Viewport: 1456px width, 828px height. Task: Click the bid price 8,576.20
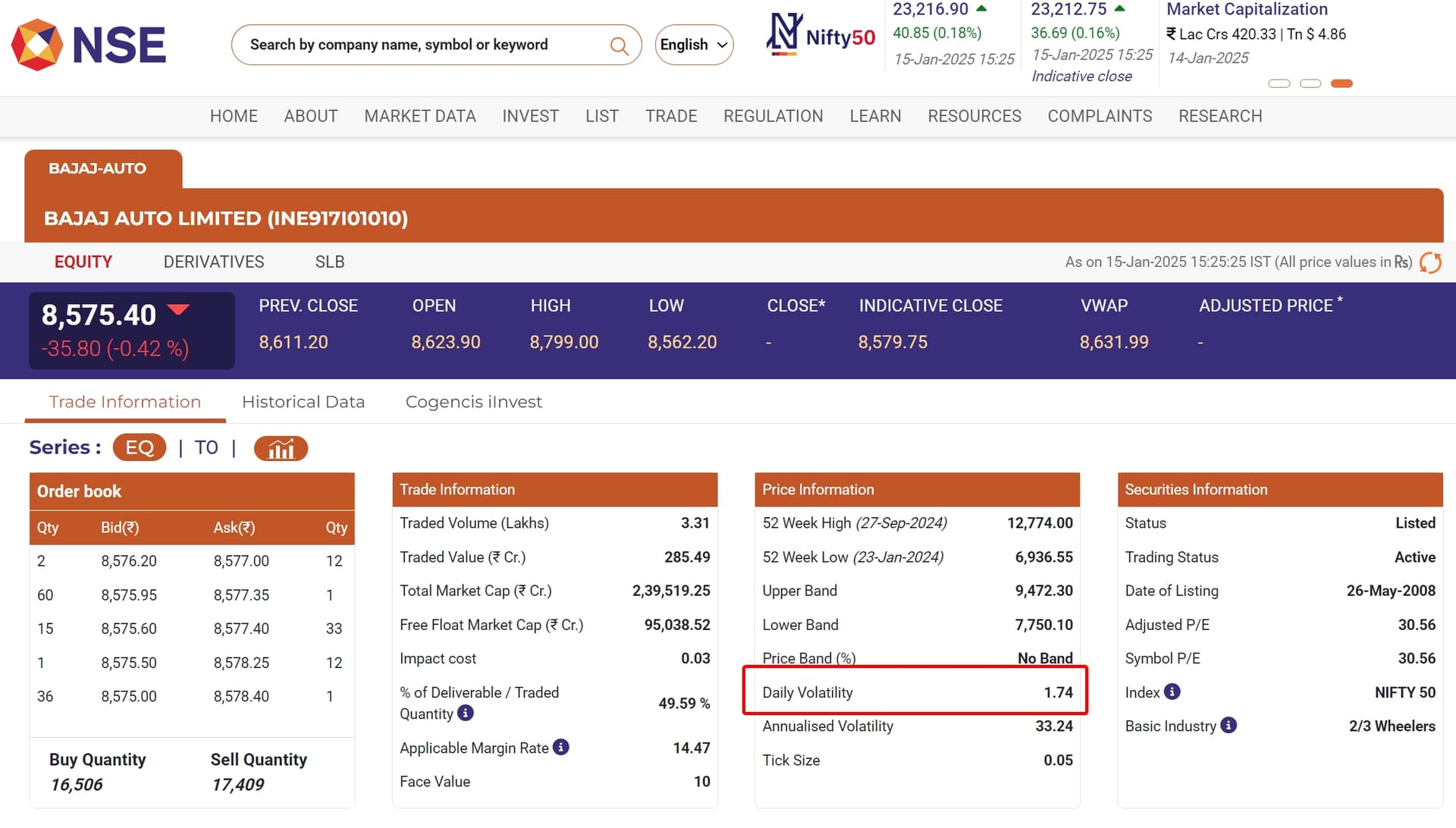(x=129, y=561)
